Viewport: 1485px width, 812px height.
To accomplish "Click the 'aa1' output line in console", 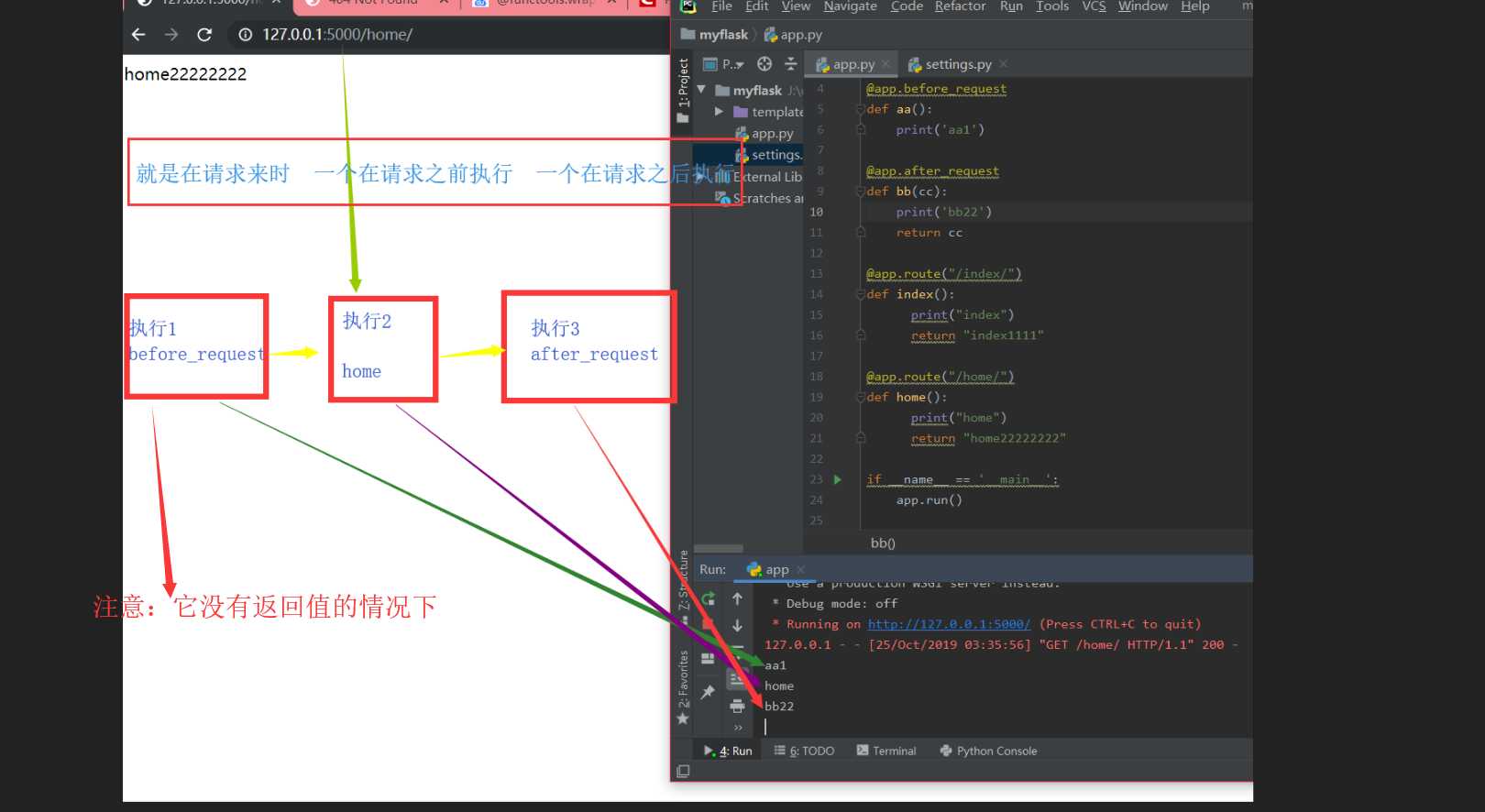I will (775, 665).
